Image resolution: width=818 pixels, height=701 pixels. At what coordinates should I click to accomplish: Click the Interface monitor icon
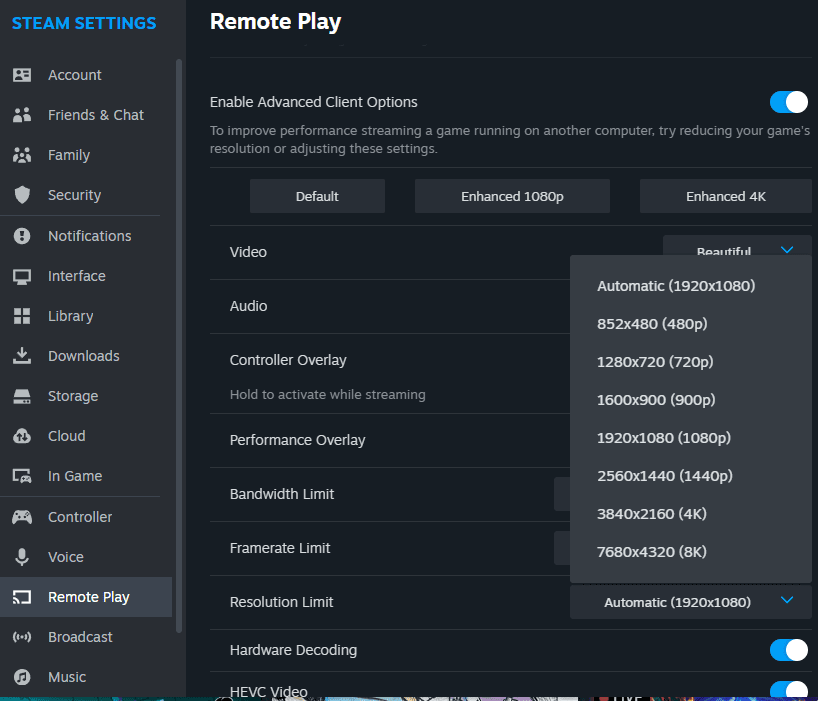point(22,276)
